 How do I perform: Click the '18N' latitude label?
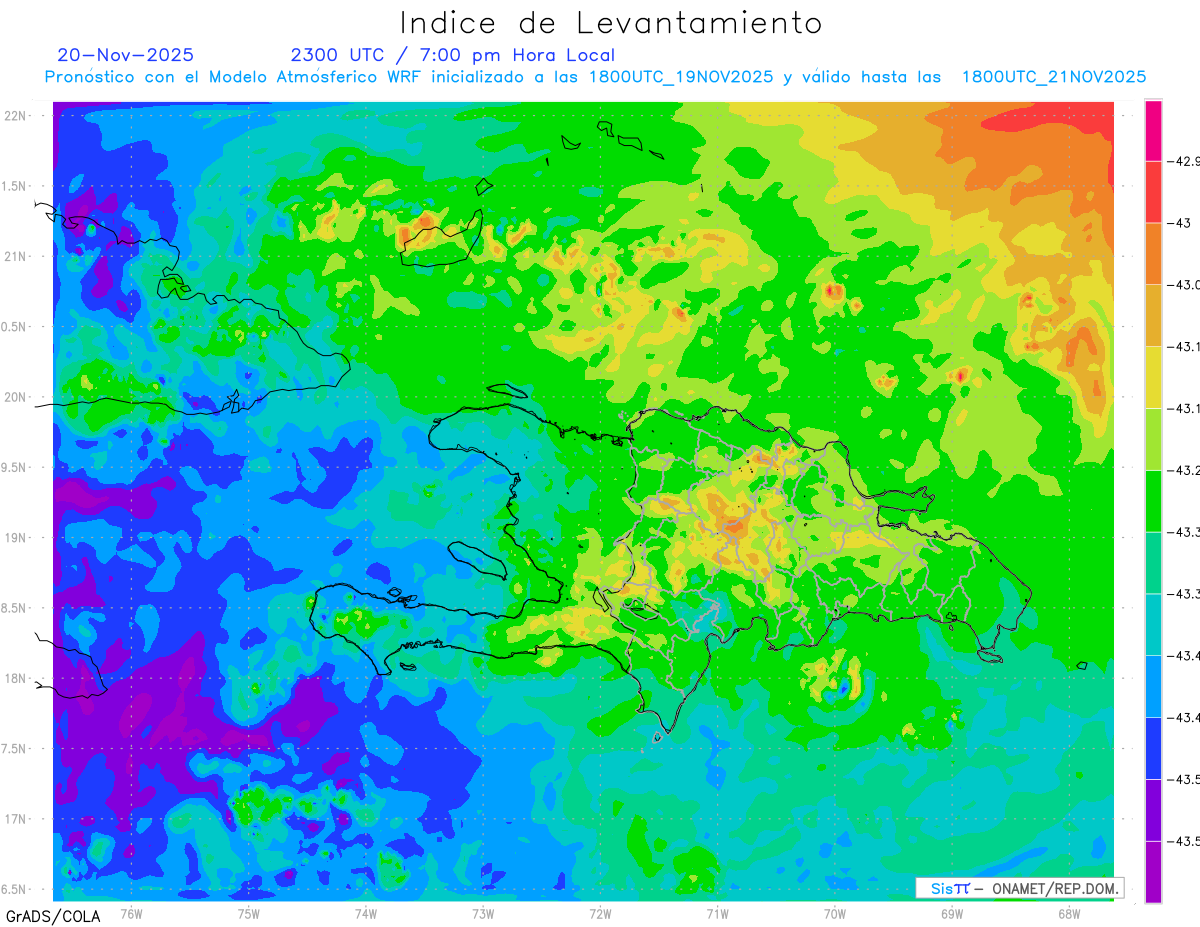point(15,678)
